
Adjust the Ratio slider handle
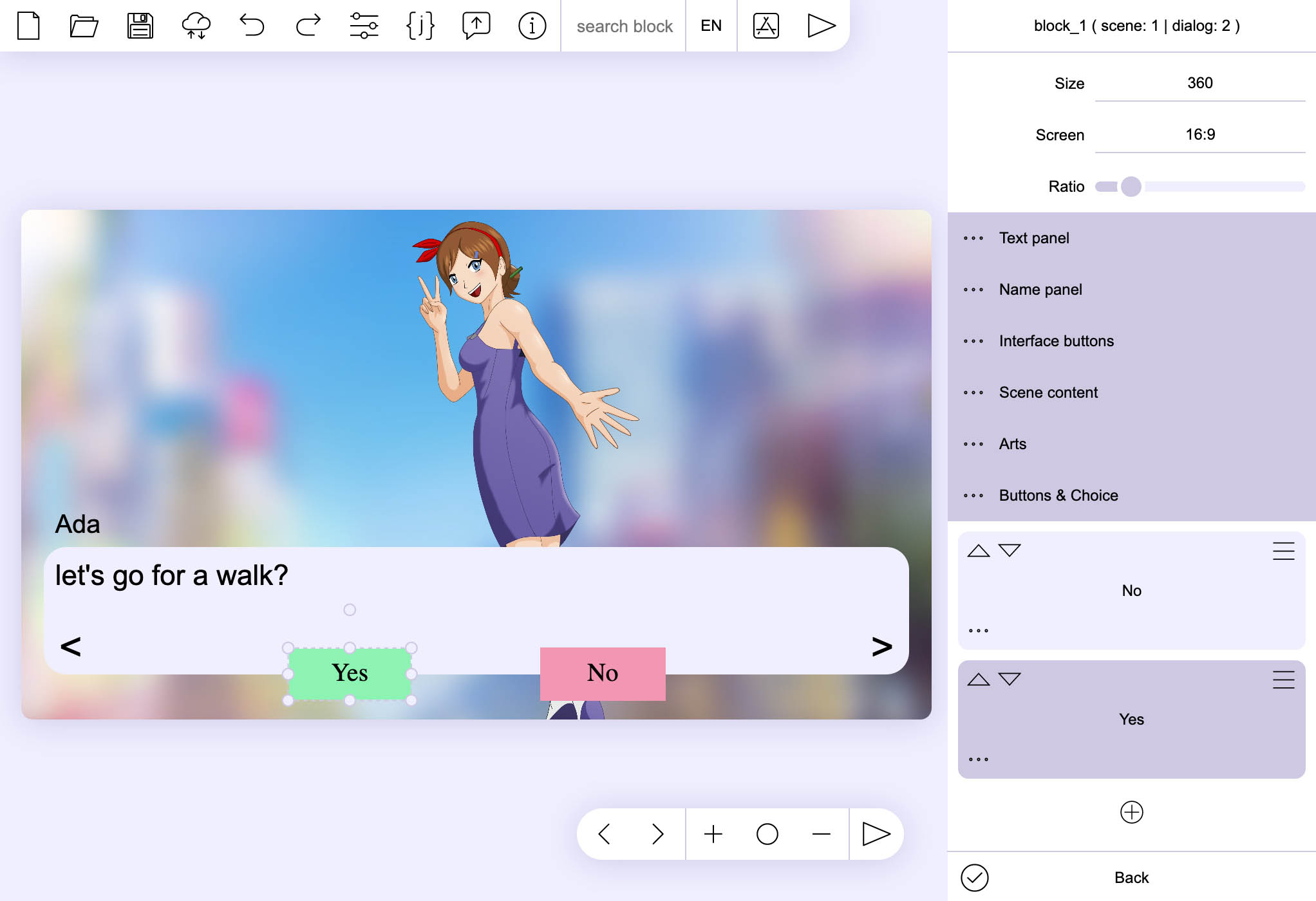pos(1131,187)
